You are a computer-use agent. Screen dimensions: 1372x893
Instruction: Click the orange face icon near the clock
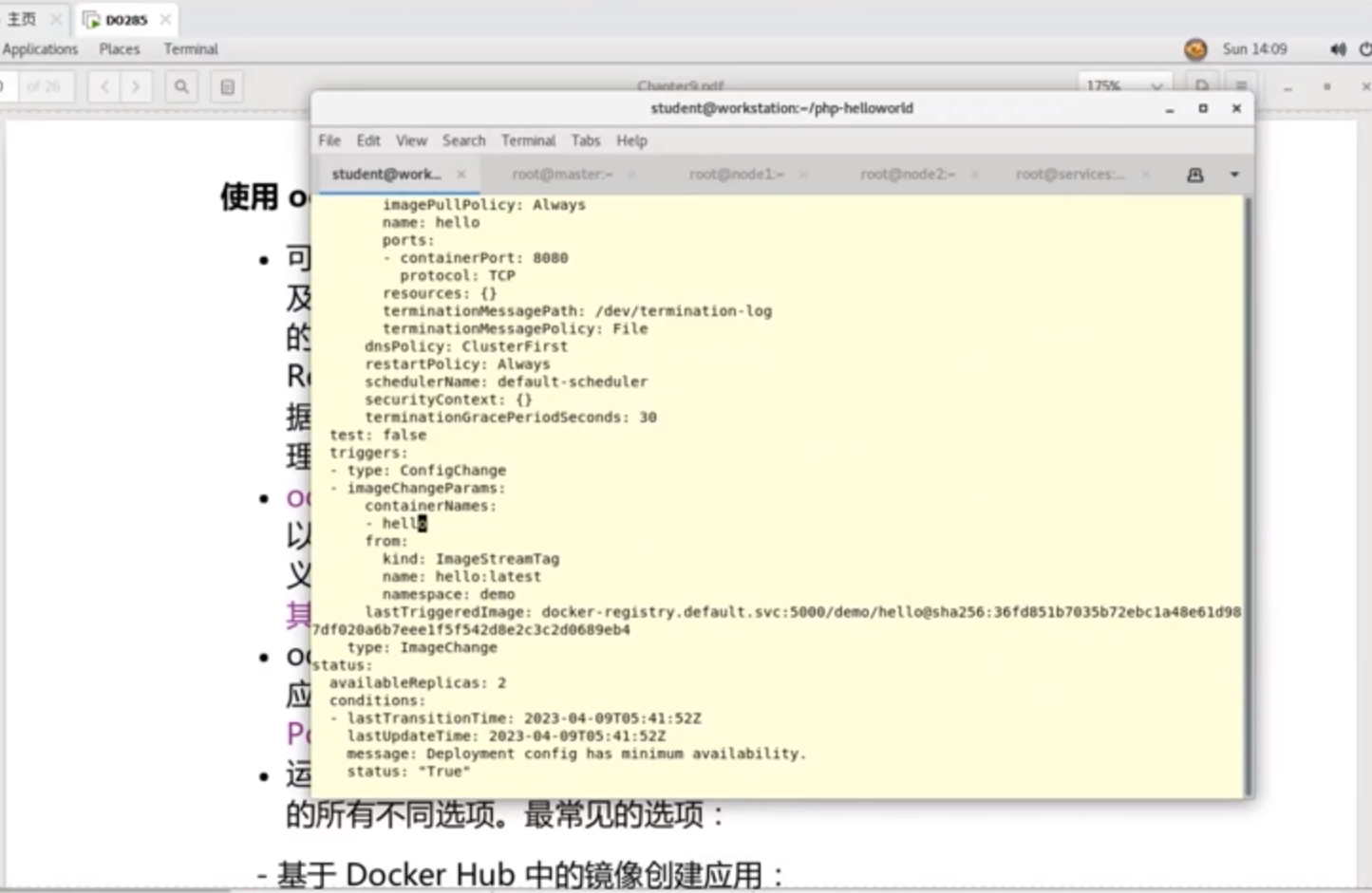click(x=1195, y=49)
